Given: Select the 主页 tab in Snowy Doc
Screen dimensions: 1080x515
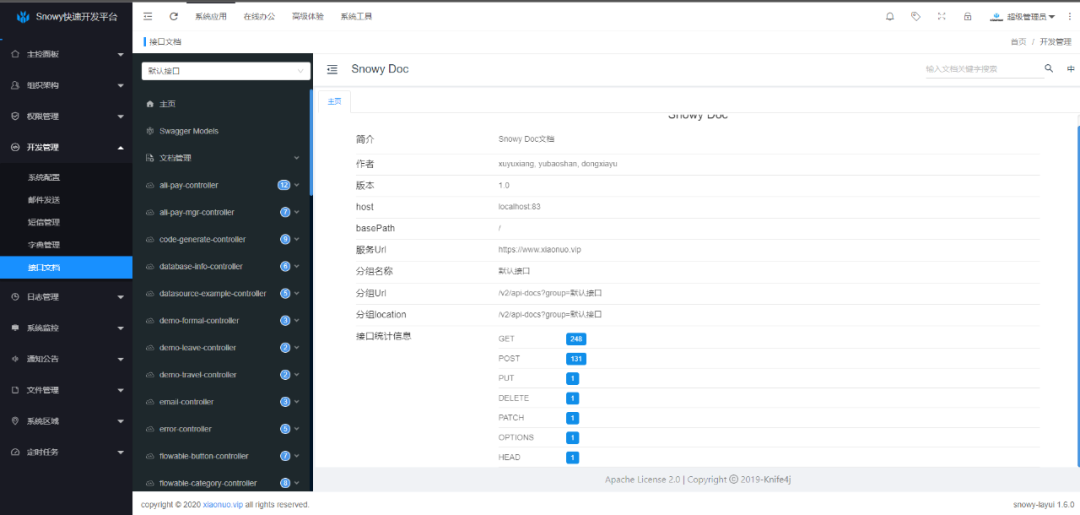Looking at the screenshot, I should click(x=335, y=101).
